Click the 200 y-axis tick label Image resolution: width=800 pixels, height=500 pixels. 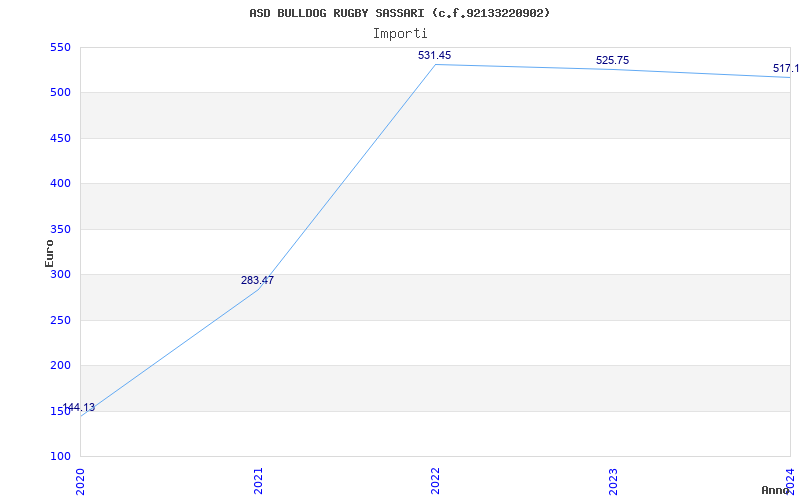[59, 365]
